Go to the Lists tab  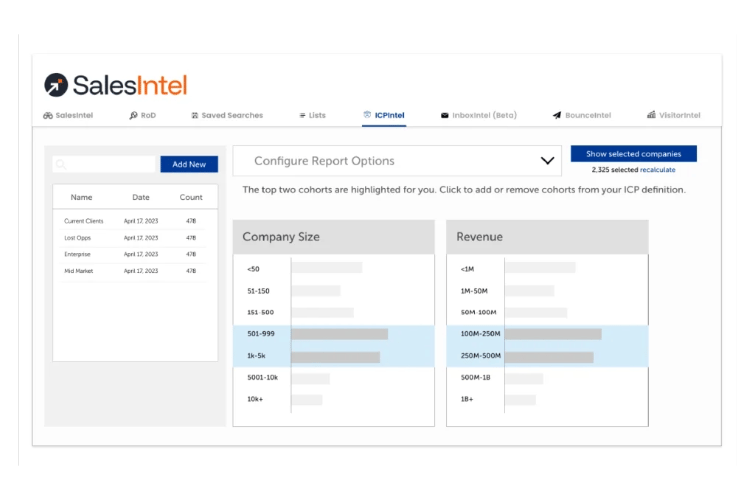click(312, 116)
